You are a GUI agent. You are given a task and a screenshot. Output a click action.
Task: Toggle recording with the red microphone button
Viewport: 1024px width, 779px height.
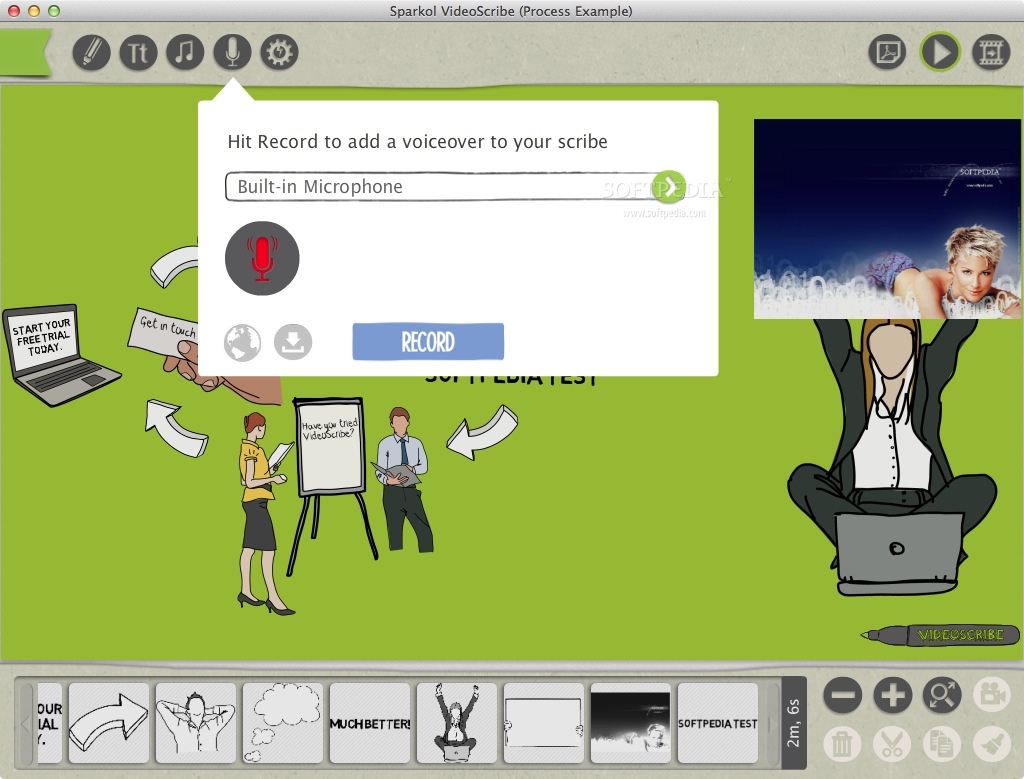pos(262,257)
